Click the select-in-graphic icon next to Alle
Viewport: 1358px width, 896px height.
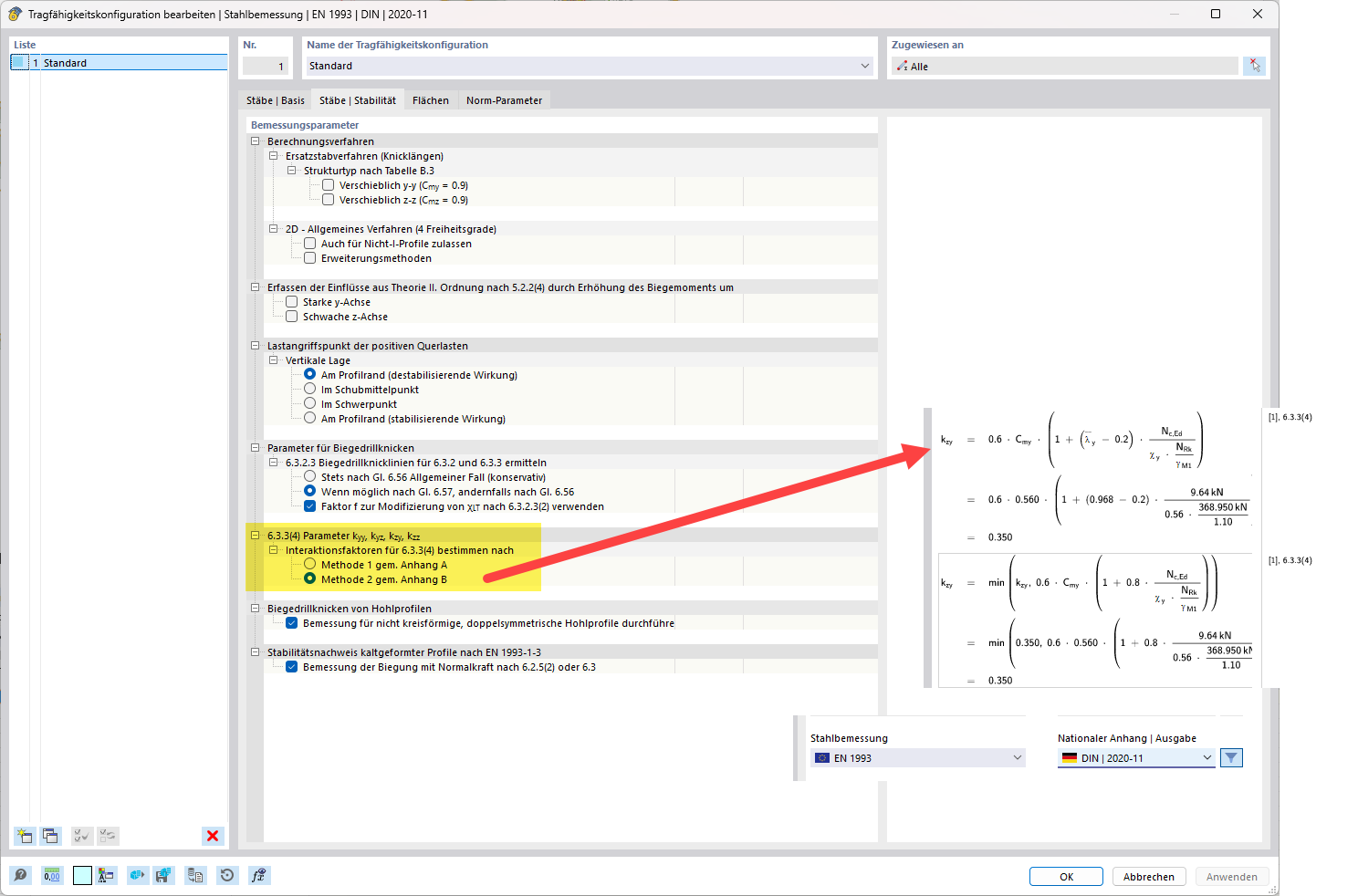point(1255,66)
